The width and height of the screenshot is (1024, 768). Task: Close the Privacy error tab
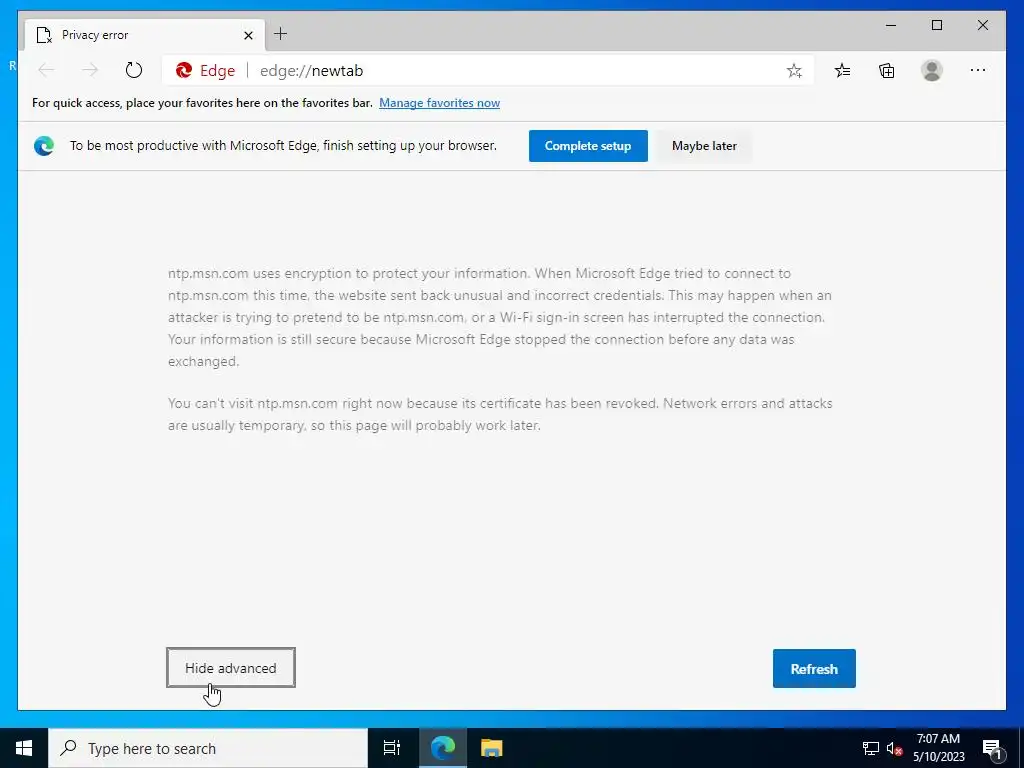coord(248,35)
